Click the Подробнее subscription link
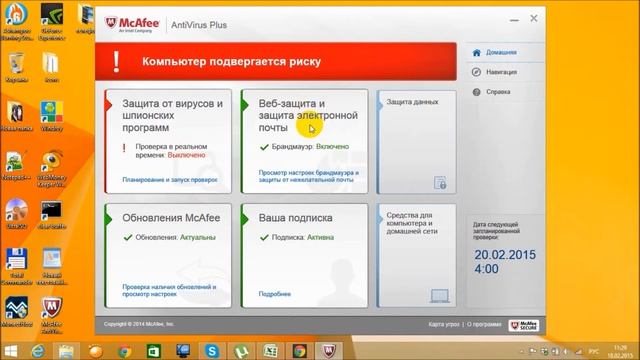This screenshot has width=640, height=360. pyautogui.click(x=275, y=294)
